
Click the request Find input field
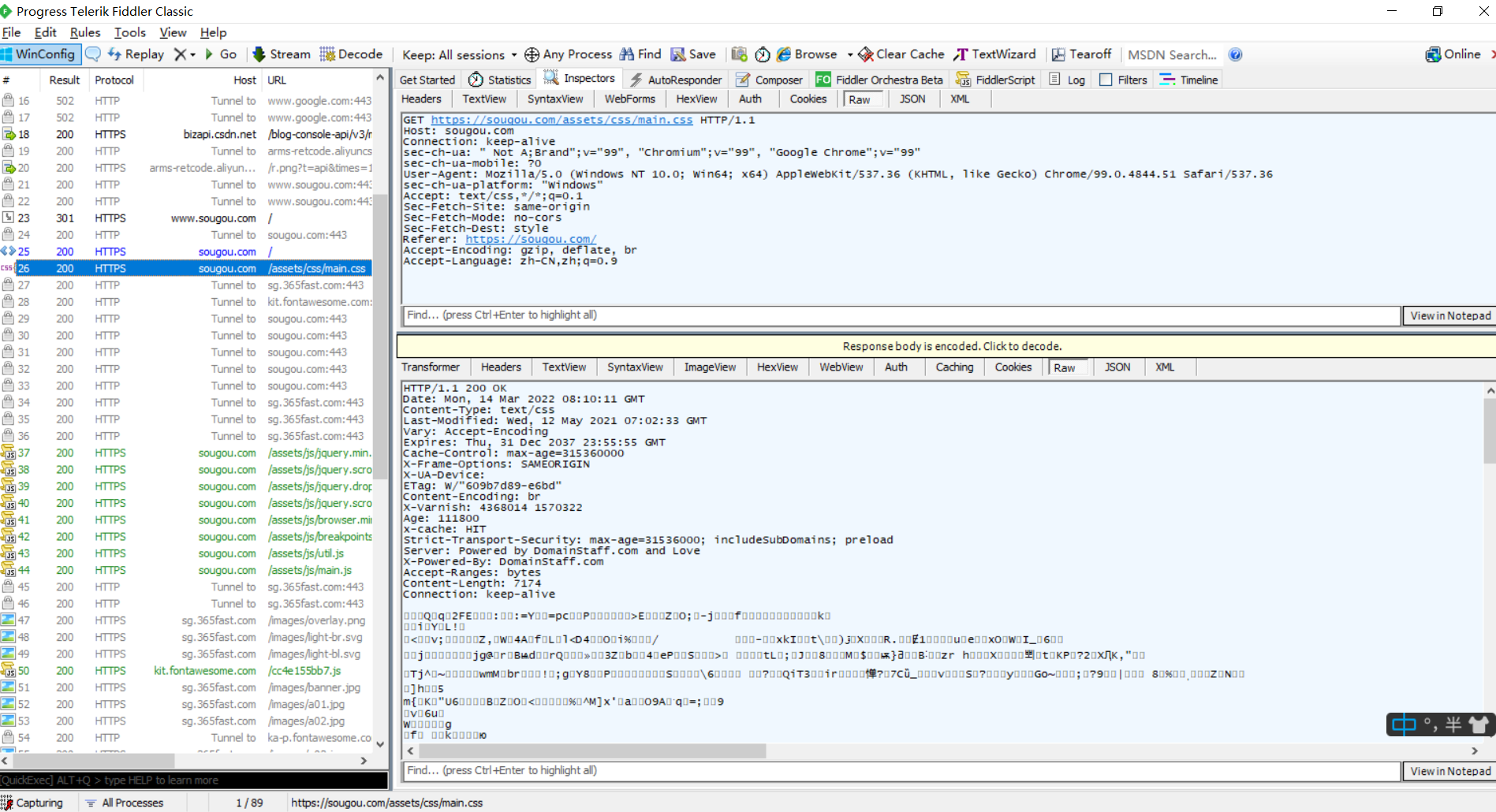point(901,315)
